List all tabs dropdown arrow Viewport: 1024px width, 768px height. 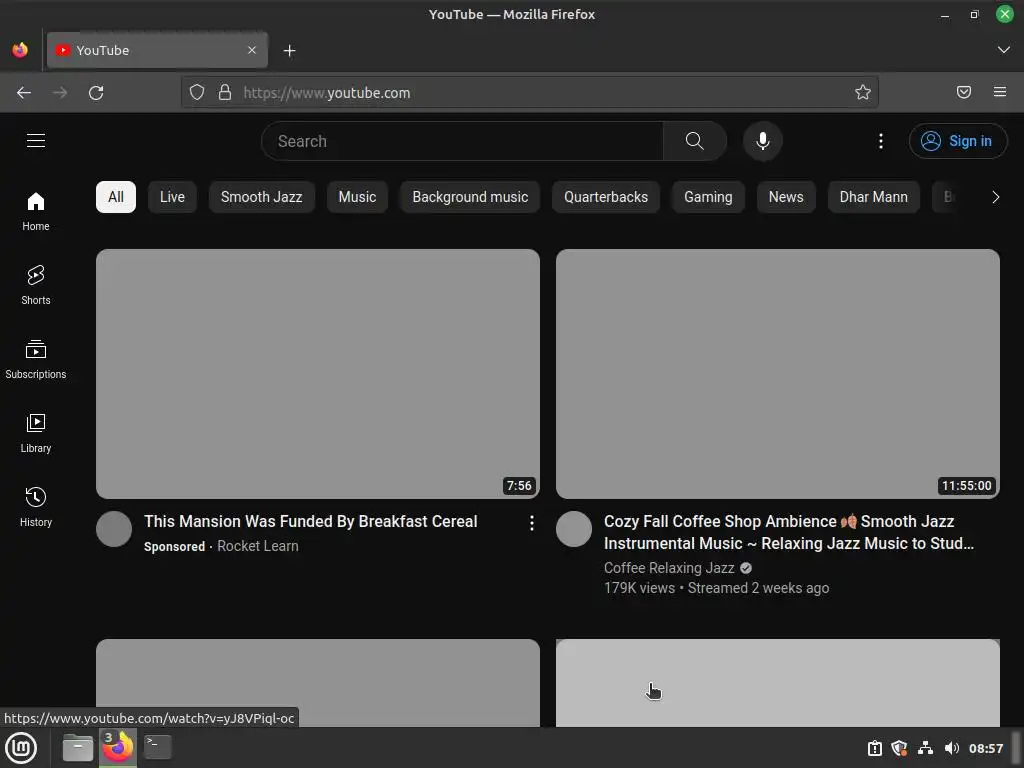click(x=1003, y=50)
